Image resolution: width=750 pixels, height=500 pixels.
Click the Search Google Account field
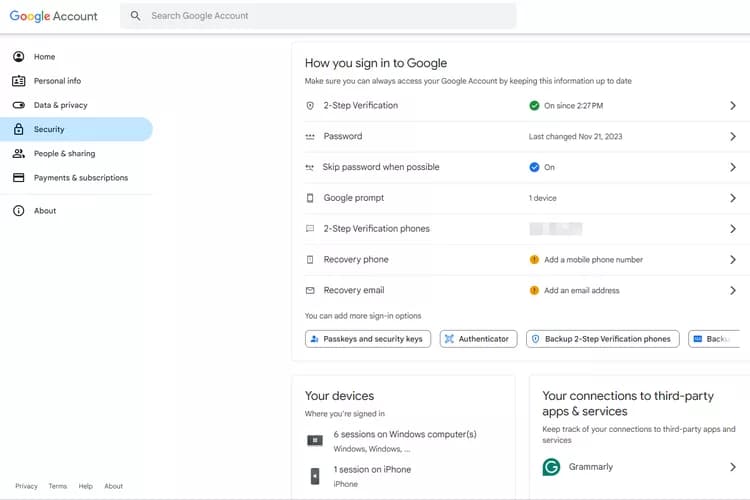click(x=318, y=16)
